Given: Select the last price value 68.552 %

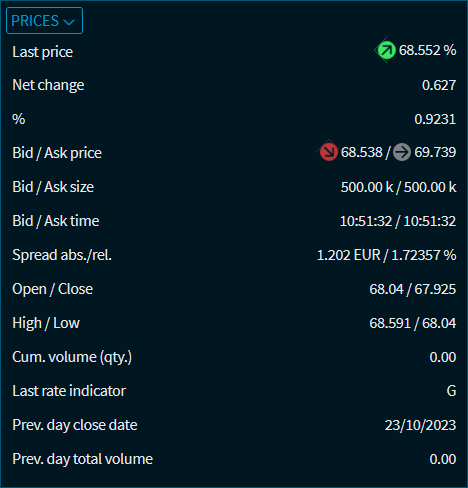Looking at the screenshot, I should pos(427,50).
